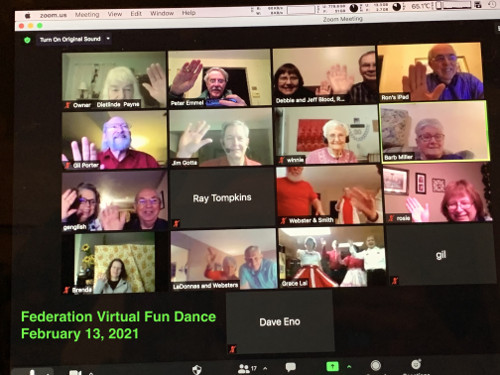Open the Edit menu
Image resolution: width=500 pixels, height=375 pixels.
point(136,14)
